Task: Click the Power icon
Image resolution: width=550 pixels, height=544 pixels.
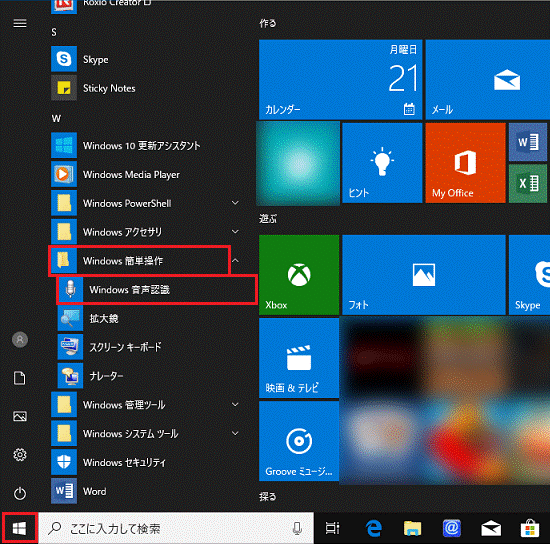Action: pyautogui.click(x=20, y=493)
